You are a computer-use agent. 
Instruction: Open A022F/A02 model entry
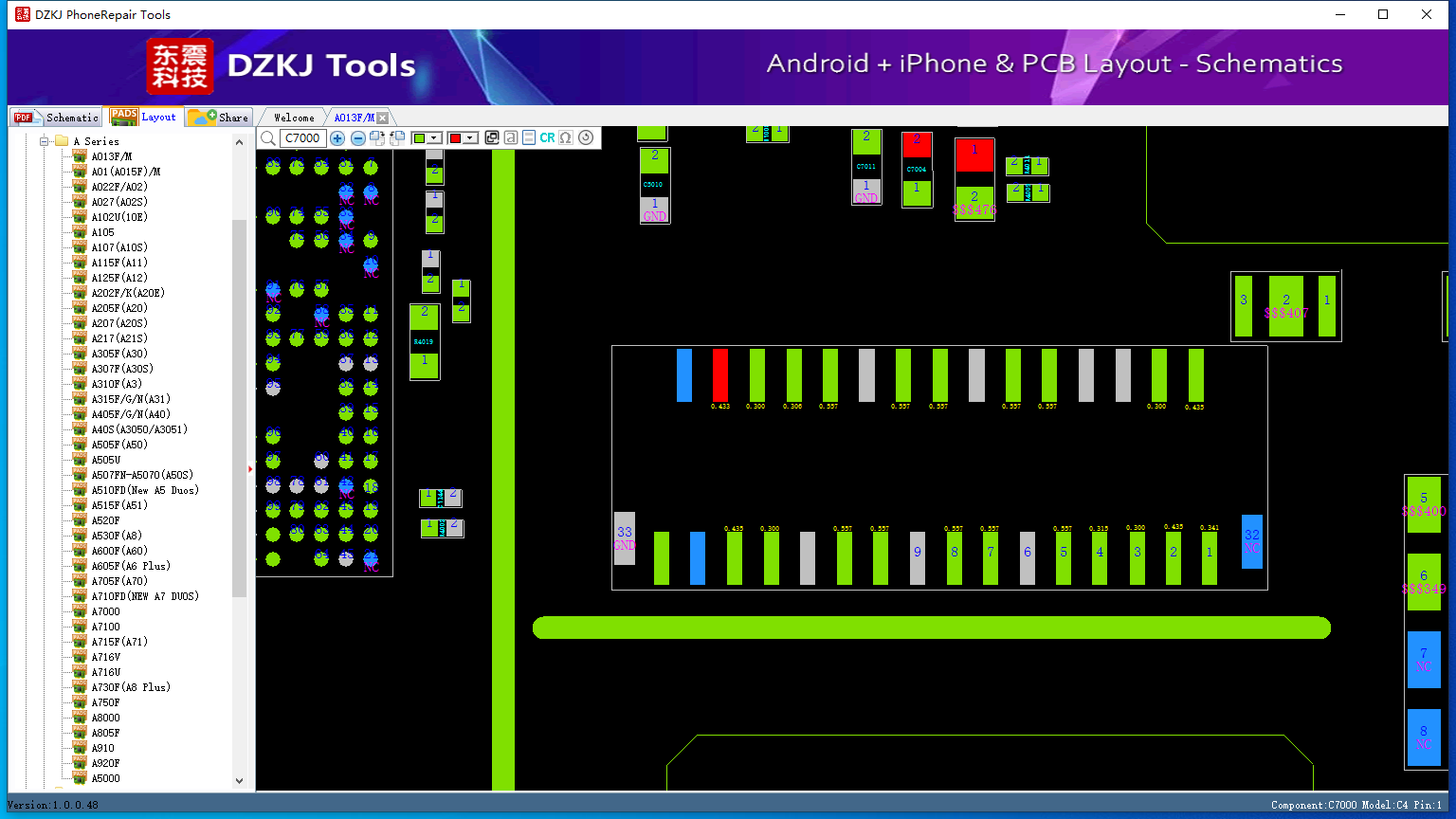tap(119, 187)
